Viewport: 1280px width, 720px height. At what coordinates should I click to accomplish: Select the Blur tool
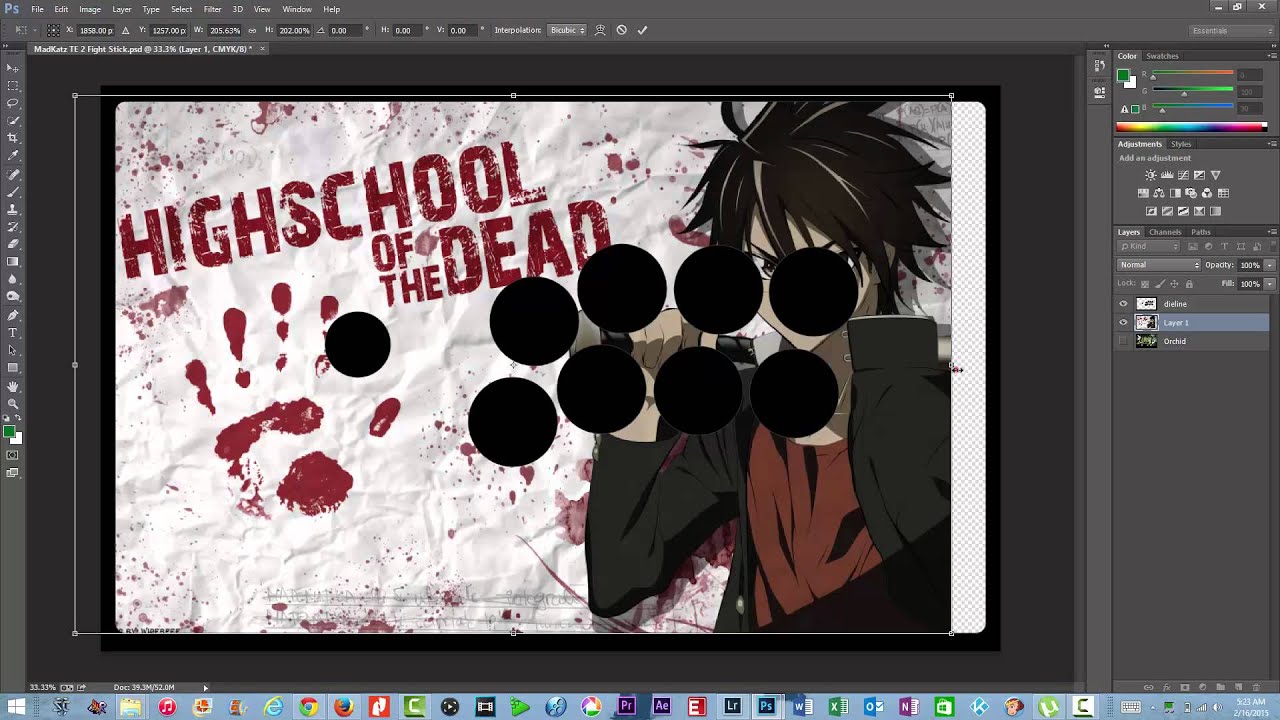click(x=13, y=279)
